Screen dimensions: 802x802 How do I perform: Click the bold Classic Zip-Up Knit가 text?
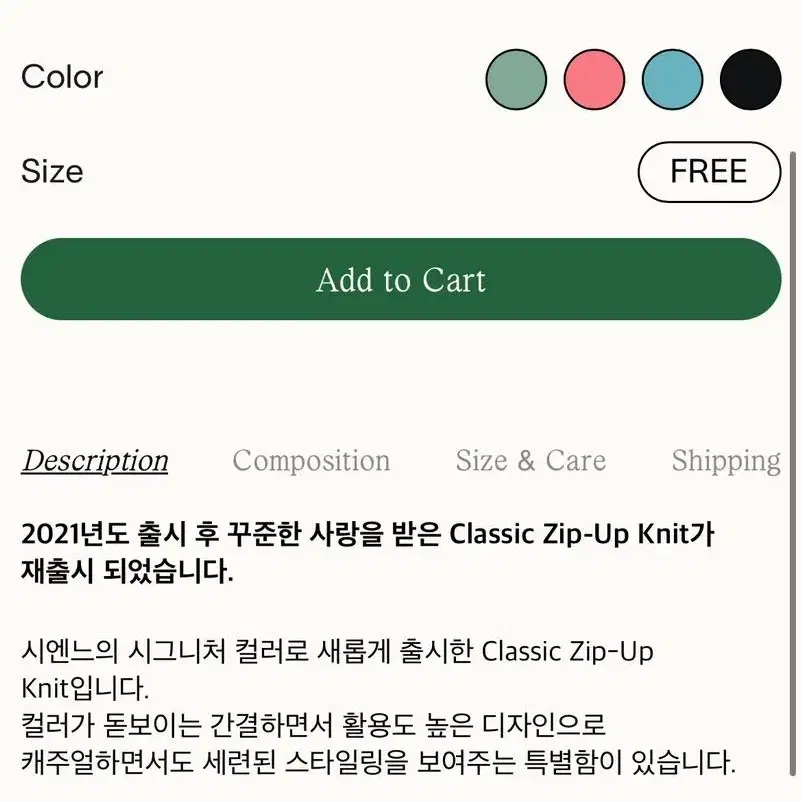coord(582,534)
